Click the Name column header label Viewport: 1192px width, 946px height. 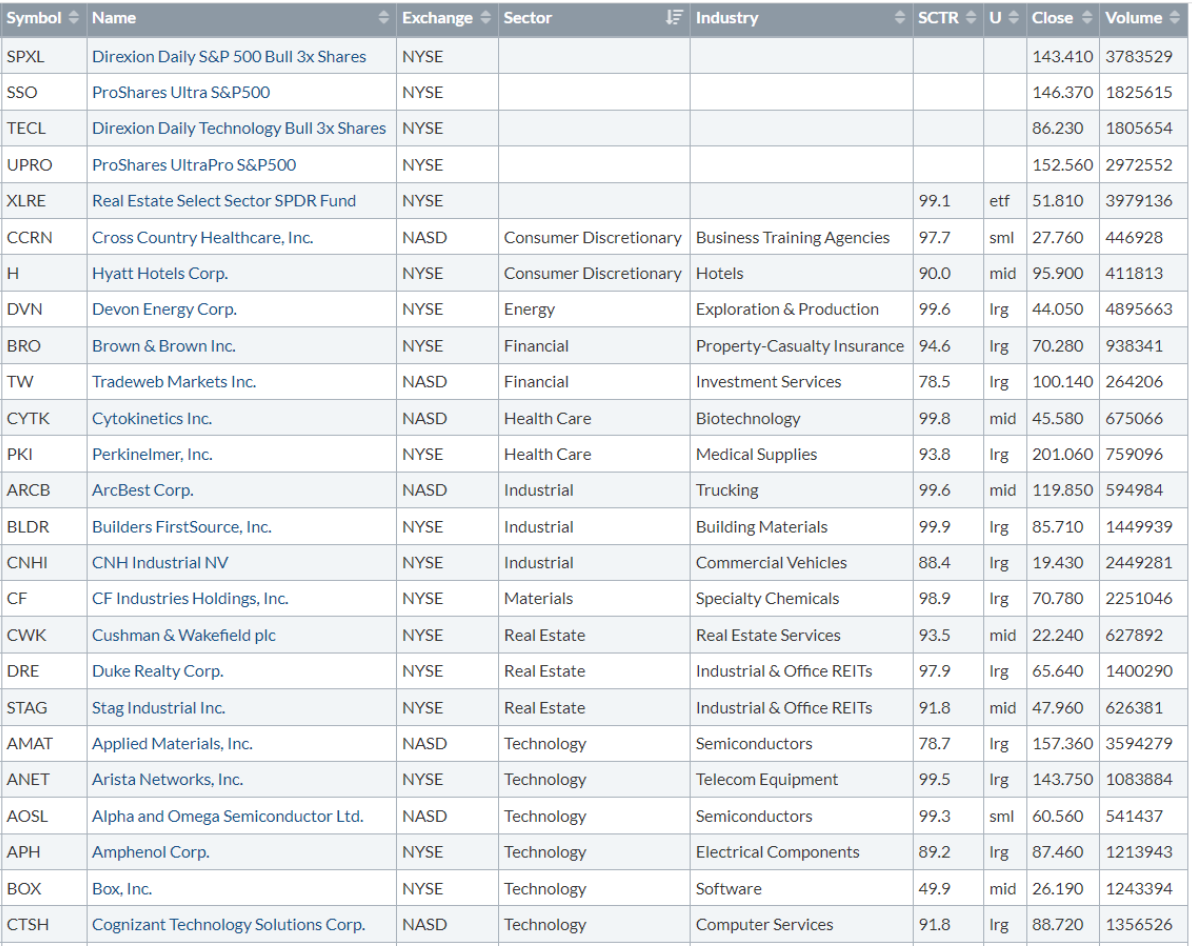point(114,17)
